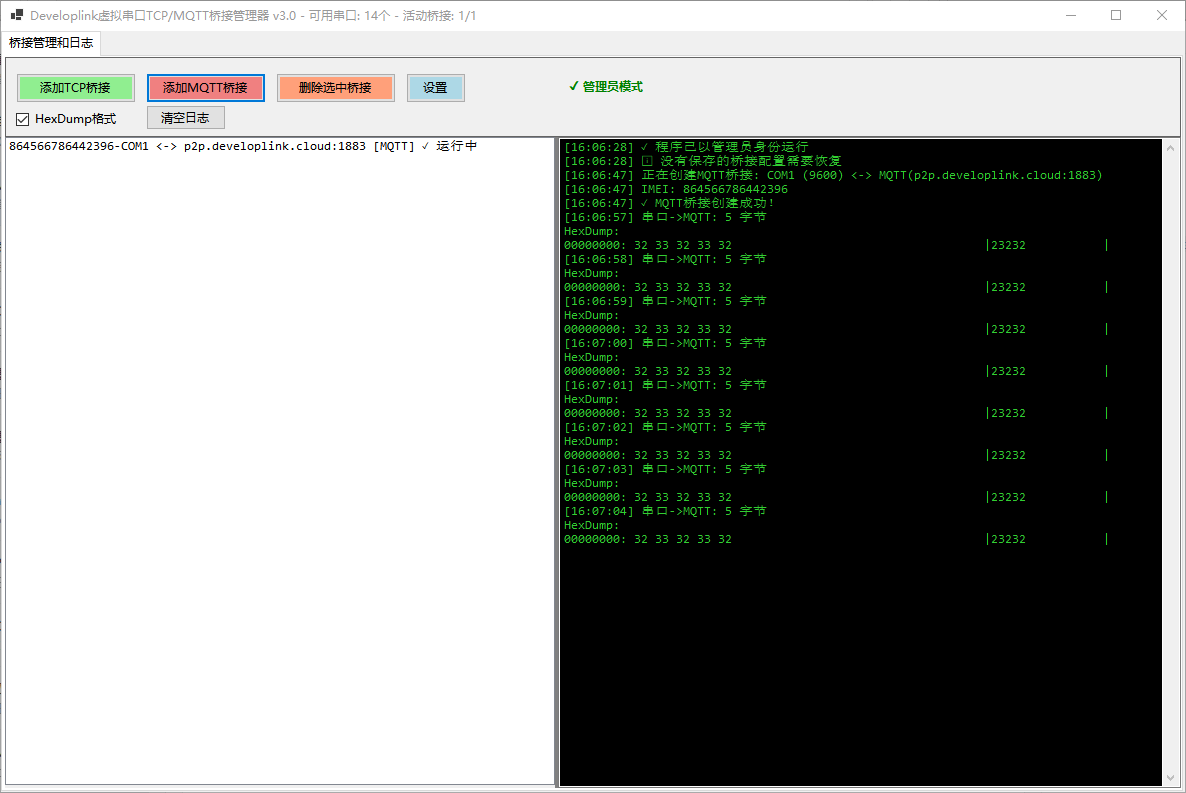Click the log scrollbar up arrow
Screen dimensions: 1186x793
coord(1171,148)
